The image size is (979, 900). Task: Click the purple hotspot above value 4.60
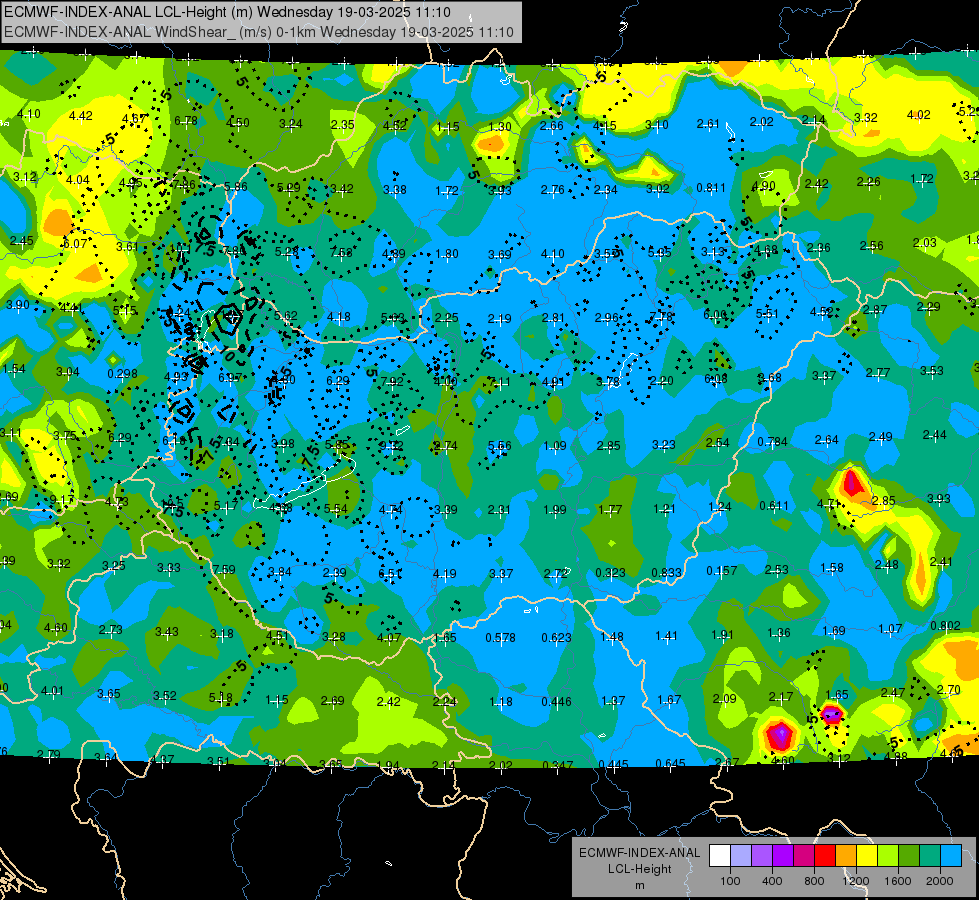(779, 734)
